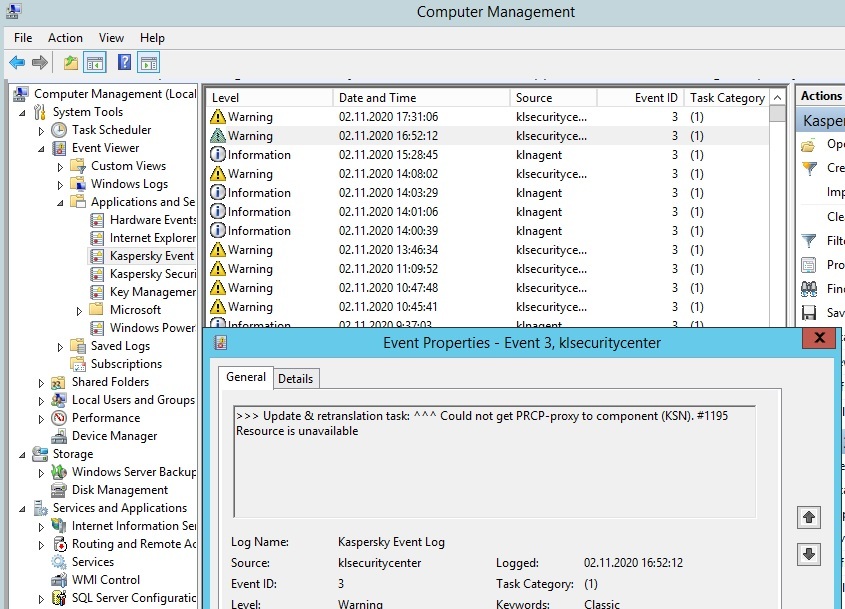Toggle the Show/Hide Console Tree icon
The width and height of the screenshot is (845, 609).
[95, 63]
